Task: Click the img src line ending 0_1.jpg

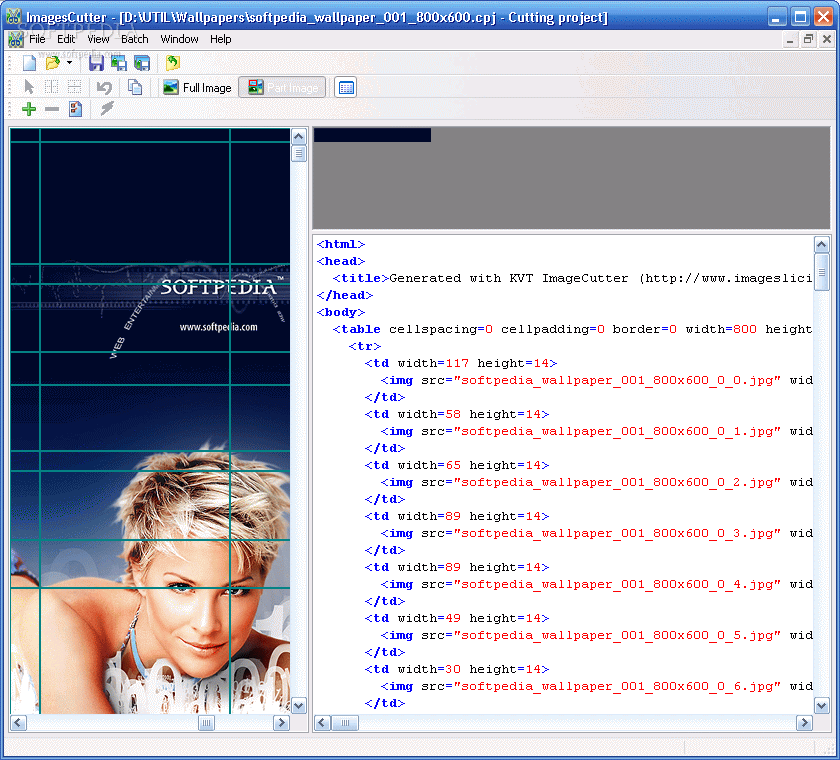Action: (x=596, y=431)
